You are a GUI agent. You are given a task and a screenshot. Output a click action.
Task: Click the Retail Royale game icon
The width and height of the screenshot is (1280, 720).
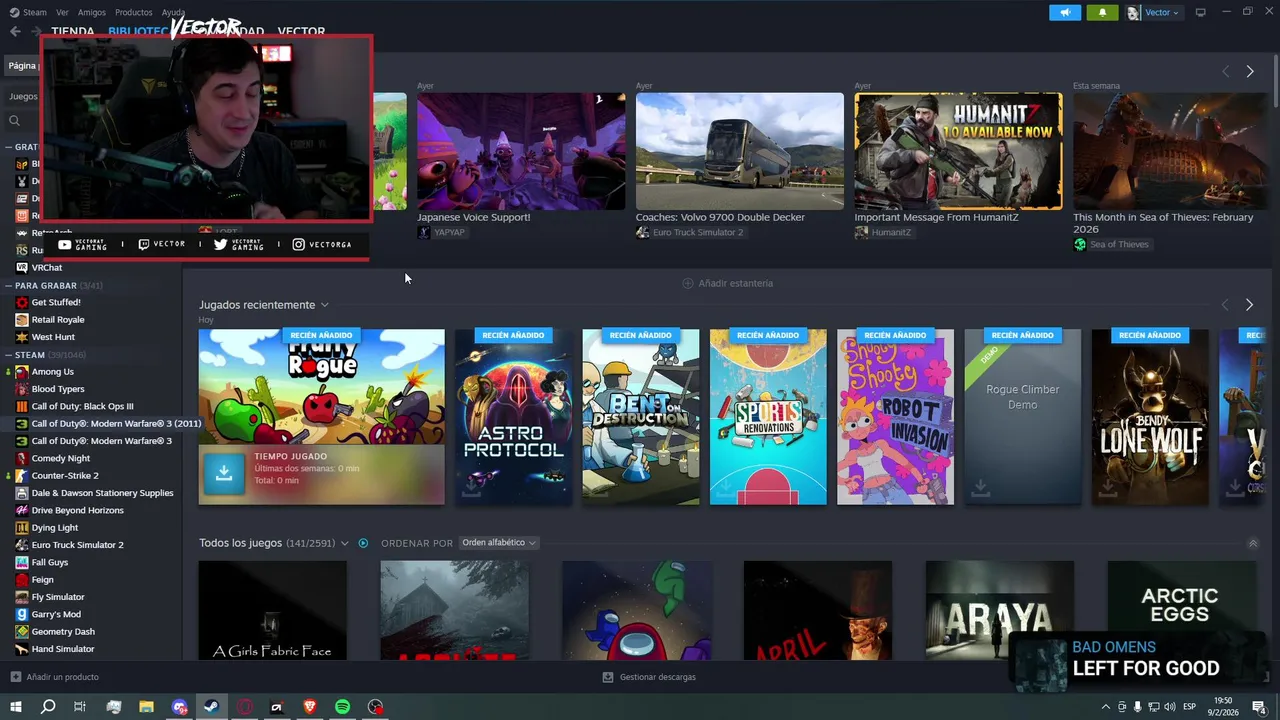click(22, 320)
